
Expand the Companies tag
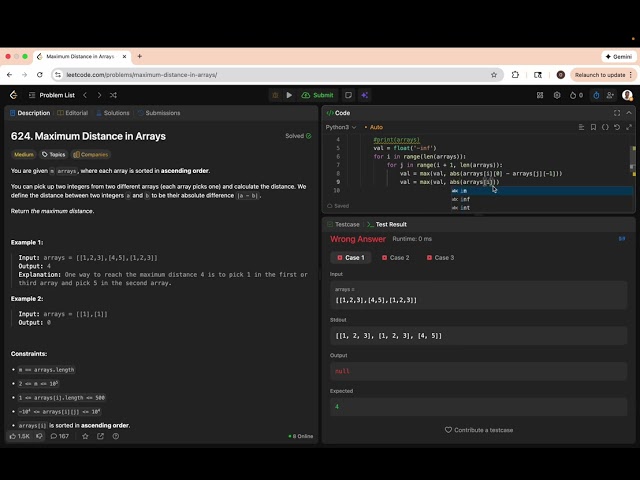coord(91,155)
